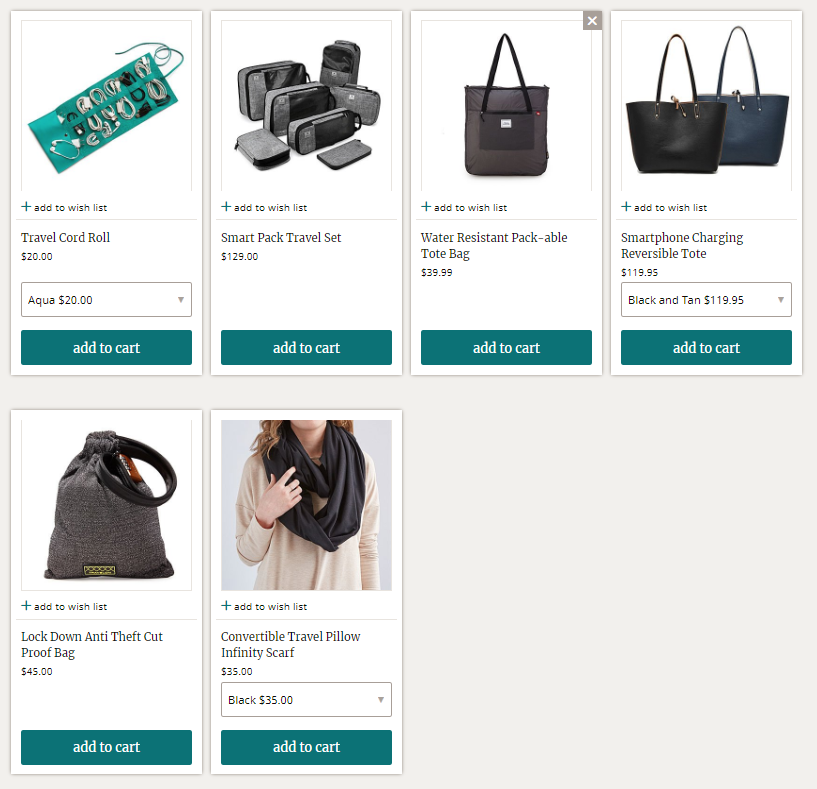View the gray packing cubes product image

[306, 106]
